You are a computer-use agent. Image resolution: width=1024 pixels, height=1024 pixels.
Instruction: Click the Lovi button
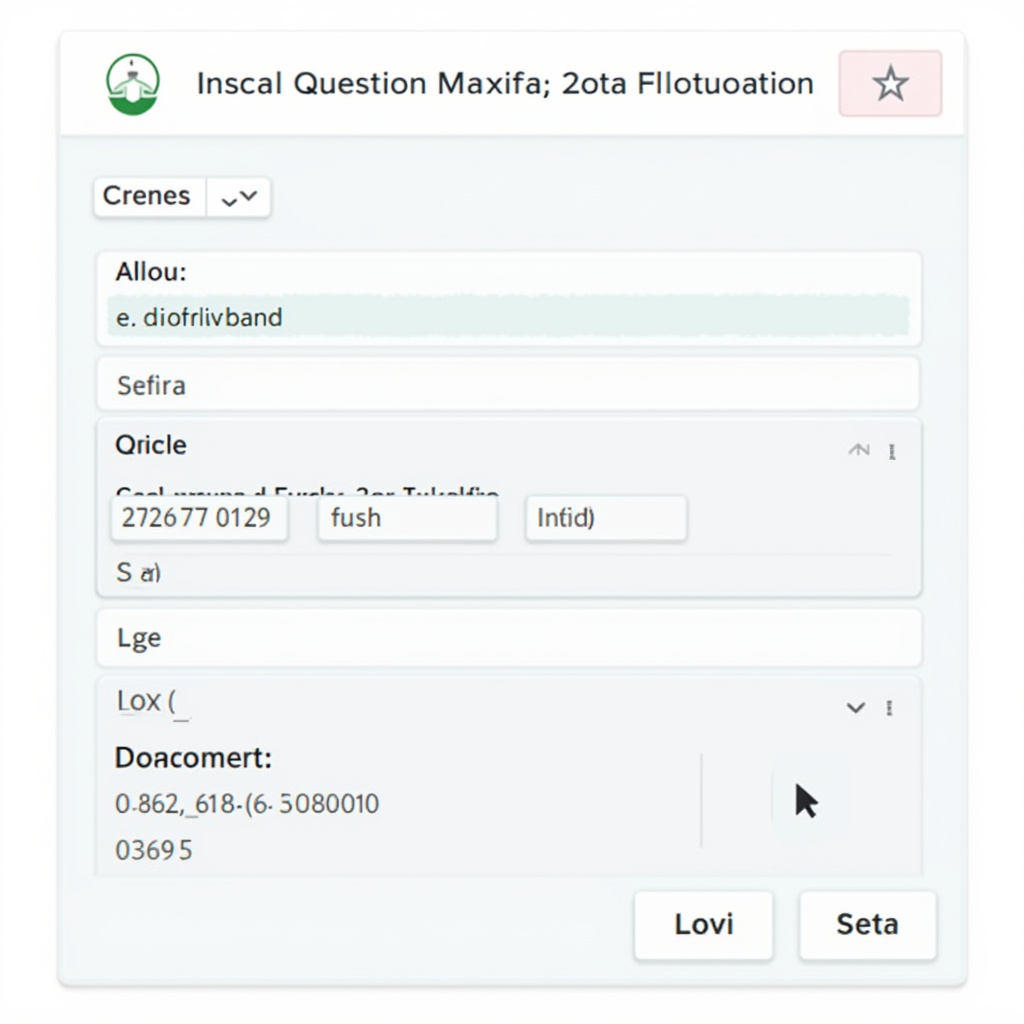[x=703, y=924]
